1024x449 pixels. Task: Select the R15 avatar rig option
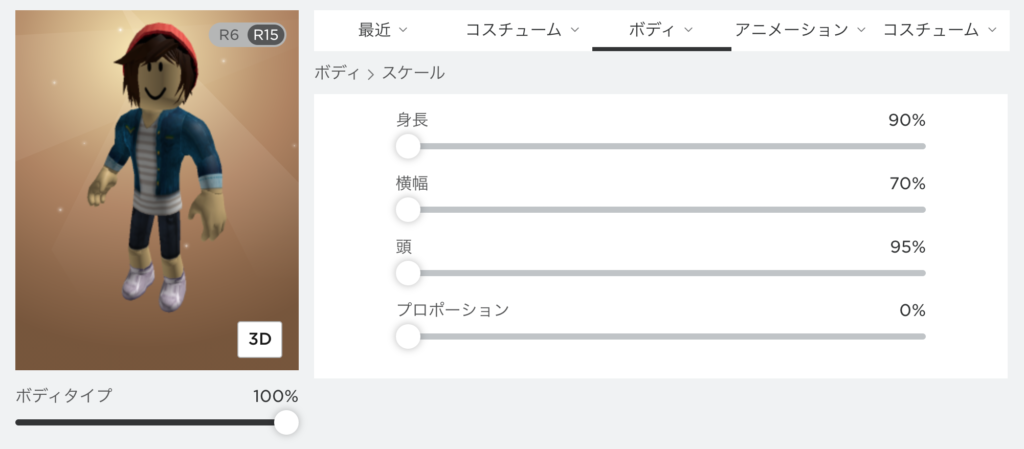pyautogui.click(x=266, y=35)
